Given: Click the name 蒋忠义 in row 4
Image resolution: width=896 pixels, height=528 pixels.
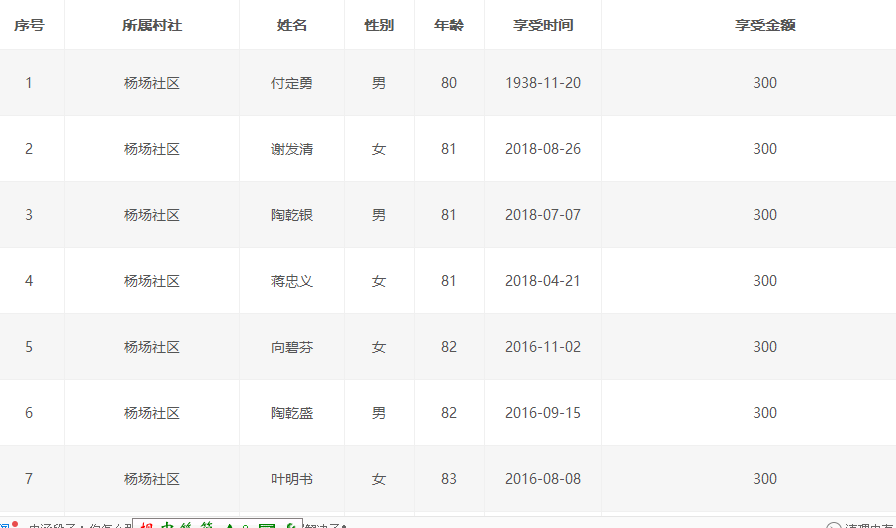Looking at the screenshot, I should [292, 281].
